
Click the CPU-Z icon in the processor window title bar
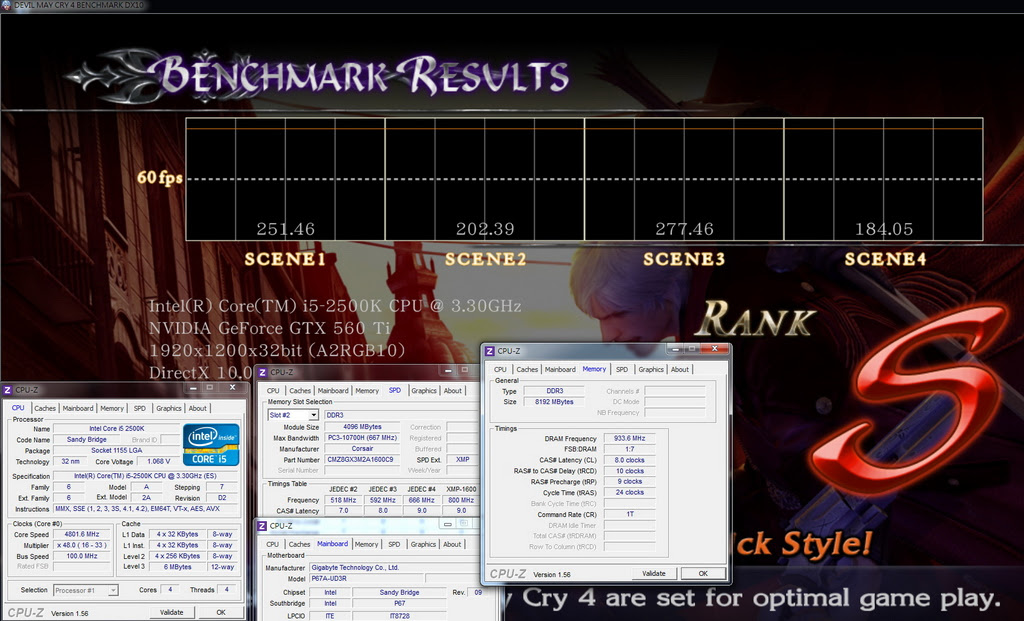coord(8,390)
